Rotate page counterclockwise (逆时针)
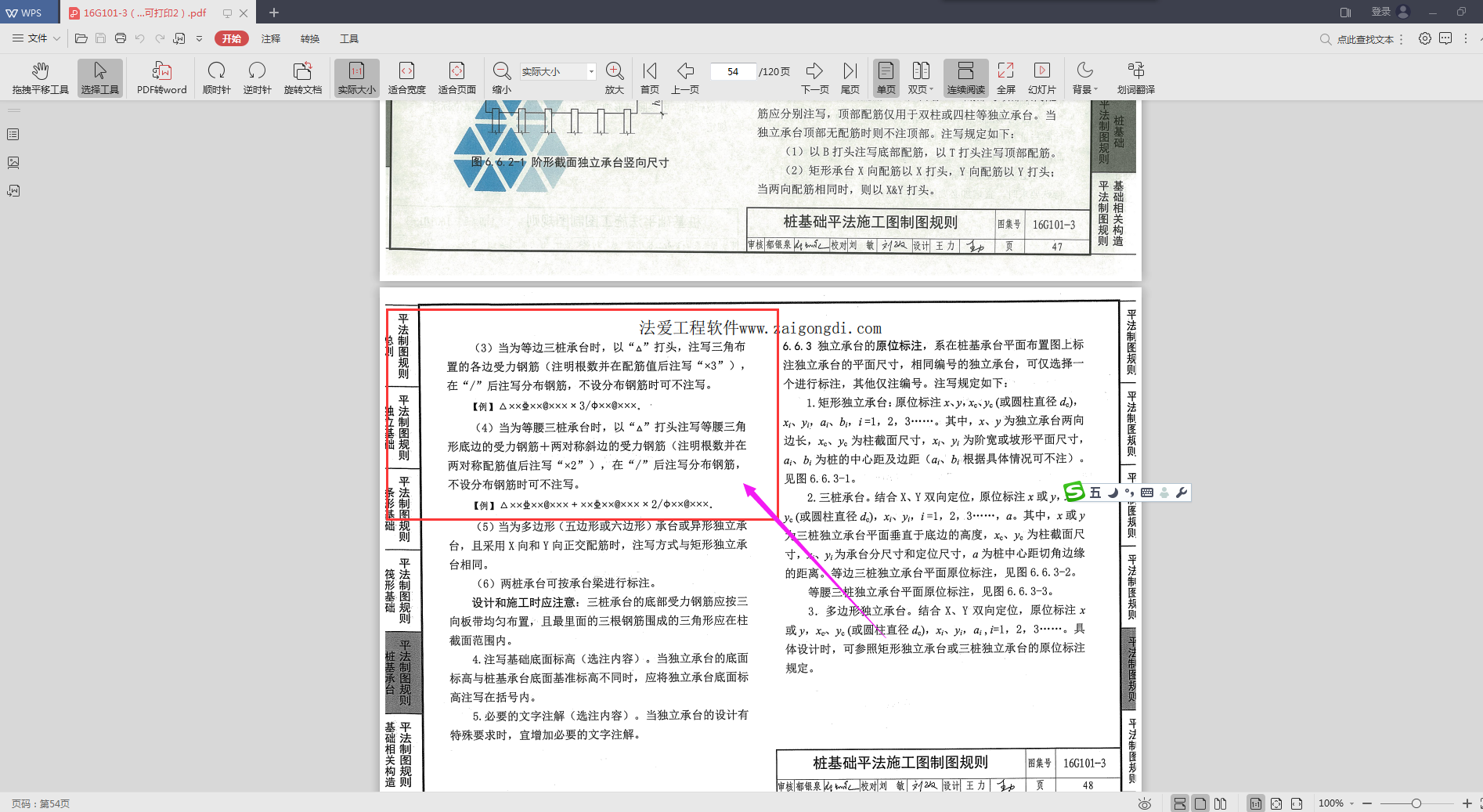This screenshot has height=812, width=1483. (x=257, y=78)
